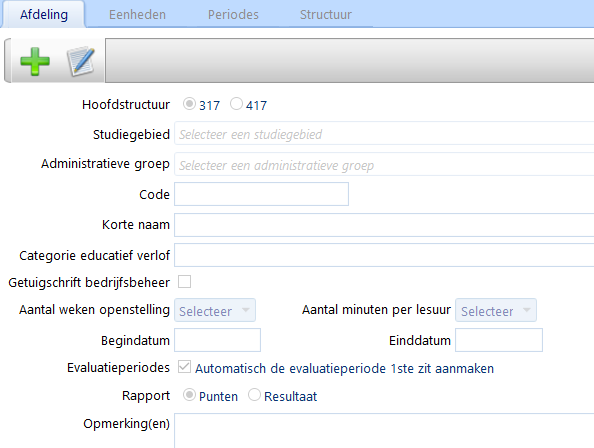Click the Begindatum date field
Screen dimensions: 594x448
pyautogui.click(x=217, y=340)
